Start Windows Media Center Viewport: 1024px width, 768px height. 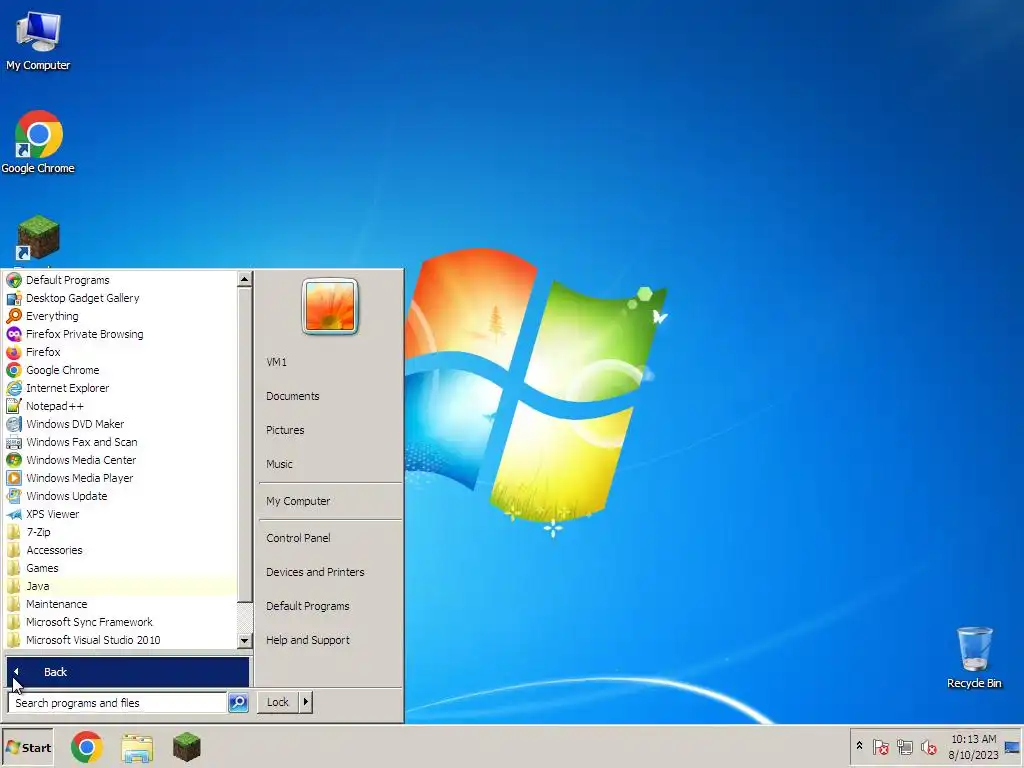(x=121, y=460)
